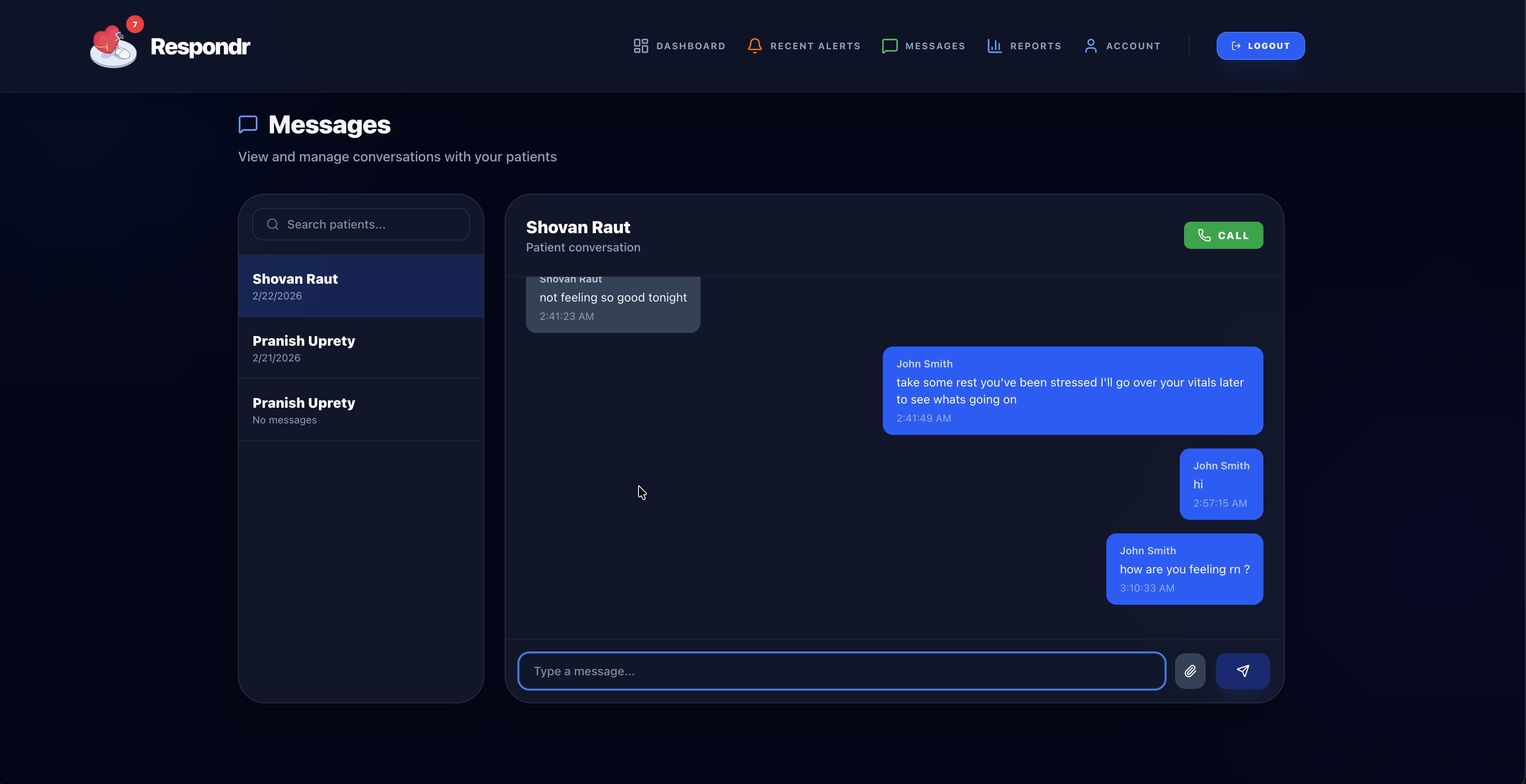The image size is (1526, 784).
Task: Click the red notification badge showing 7
Action: [x=135, y=24]
